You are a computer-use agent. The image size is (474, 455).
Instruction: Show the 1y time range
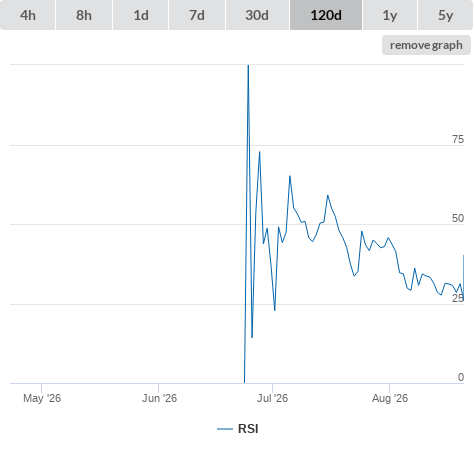[390, 15]
